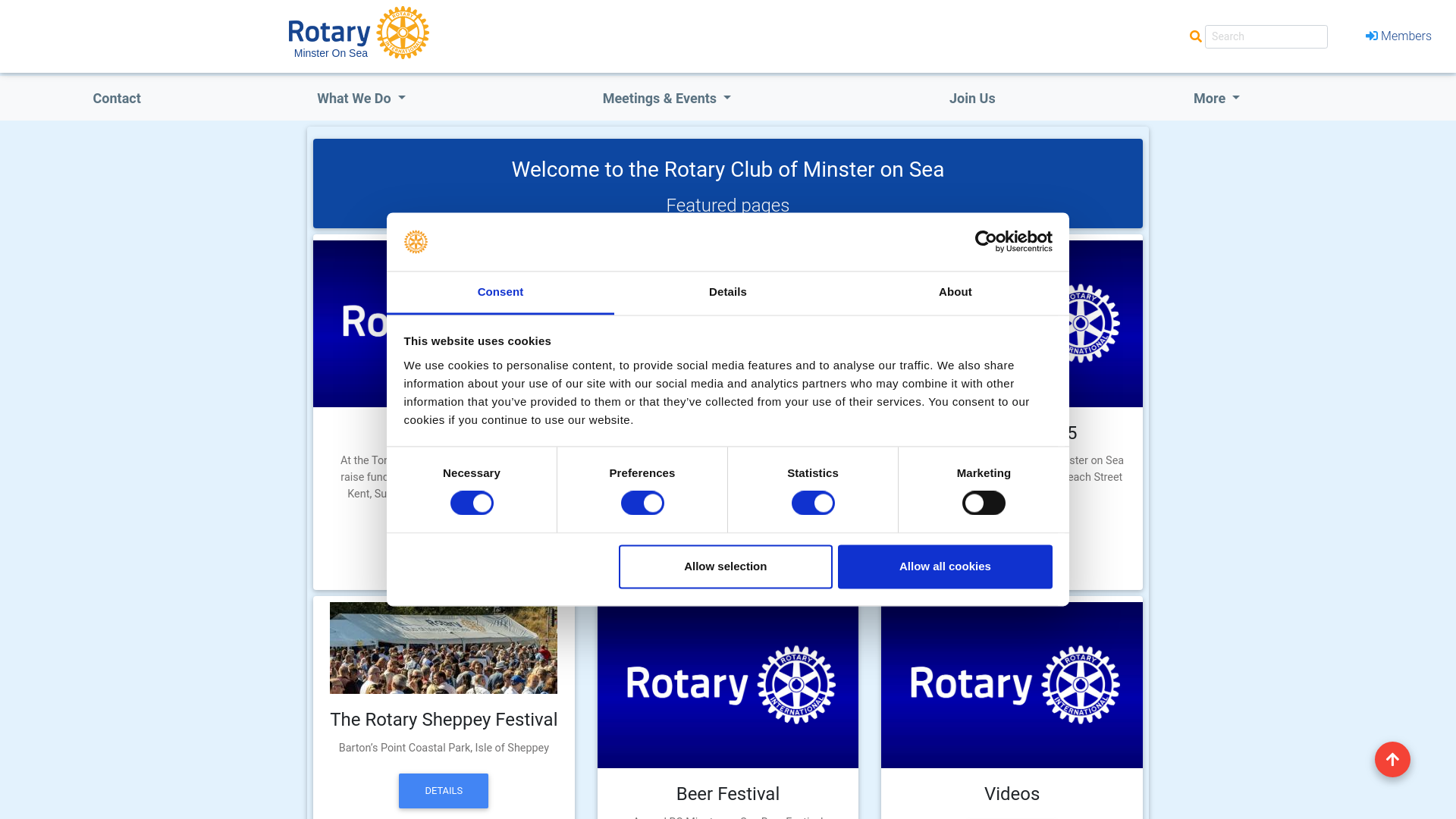Viewport: 1456px width, 819px height.
Task: Expand the What We Do menu
Action: [361, 99]
